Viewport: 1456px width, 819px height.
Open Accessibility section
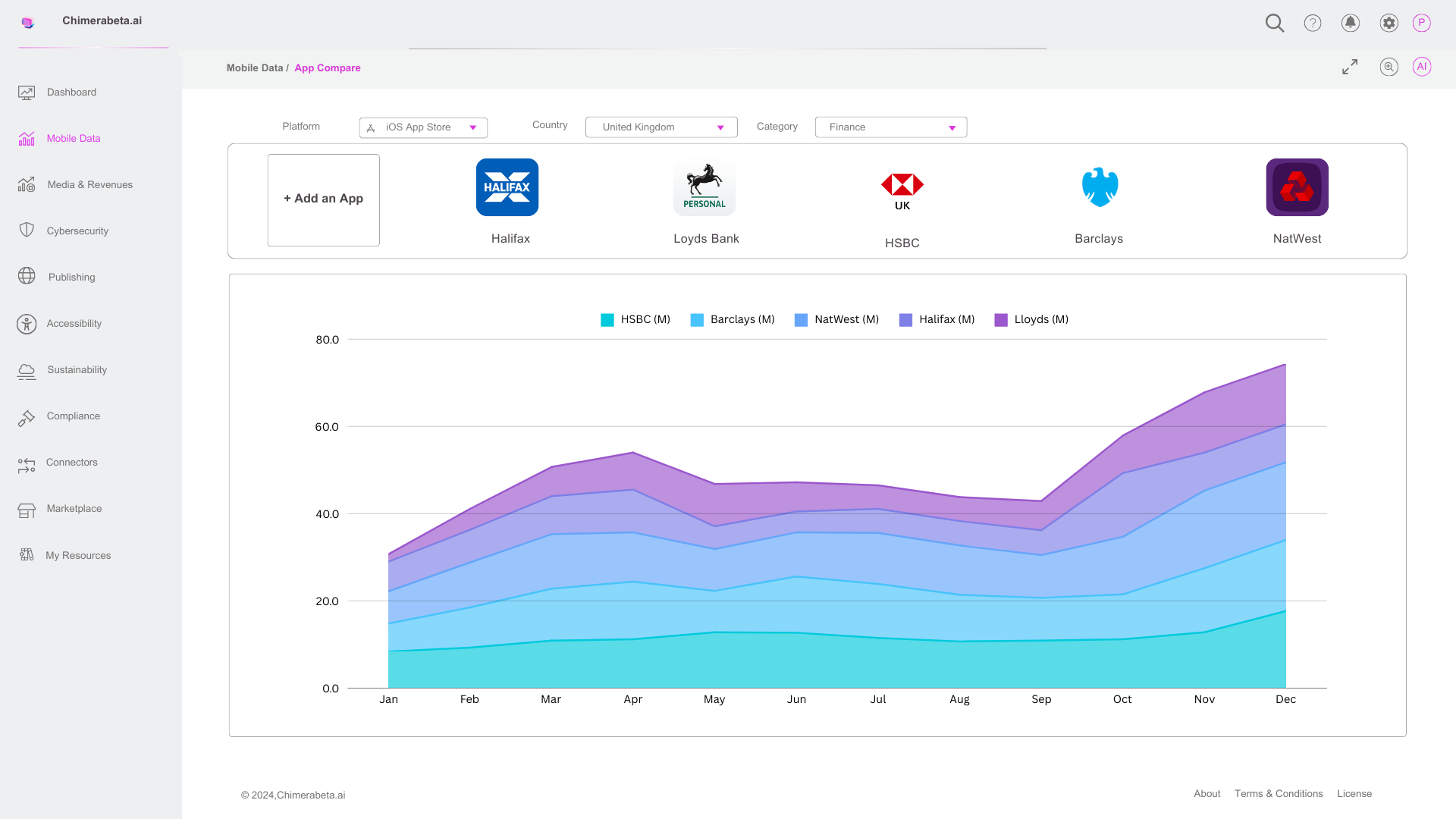click(x=74, y=324)
